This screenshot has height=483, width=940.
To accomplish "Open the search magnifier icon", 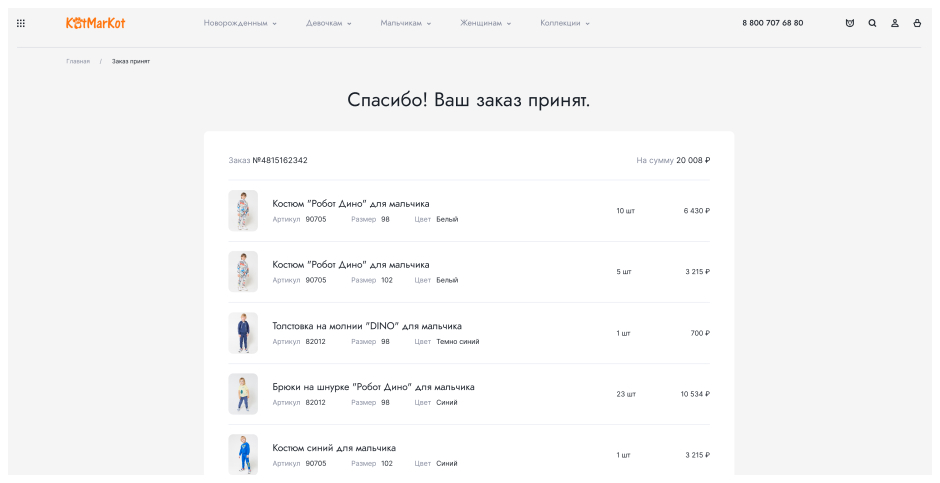I will click(872, 23).
